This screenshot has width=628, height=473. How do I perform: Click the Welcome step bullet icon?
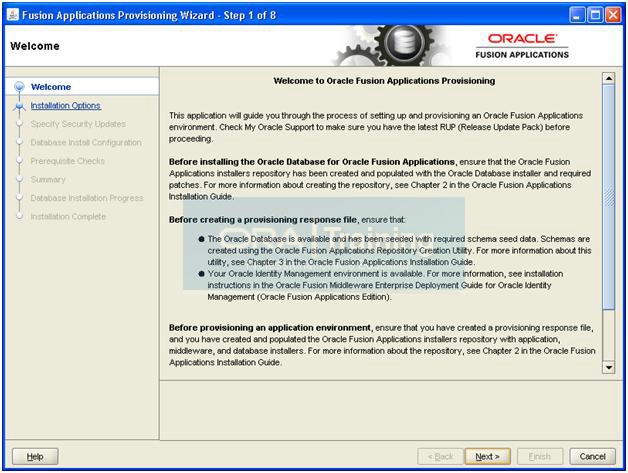click(18, 87)
